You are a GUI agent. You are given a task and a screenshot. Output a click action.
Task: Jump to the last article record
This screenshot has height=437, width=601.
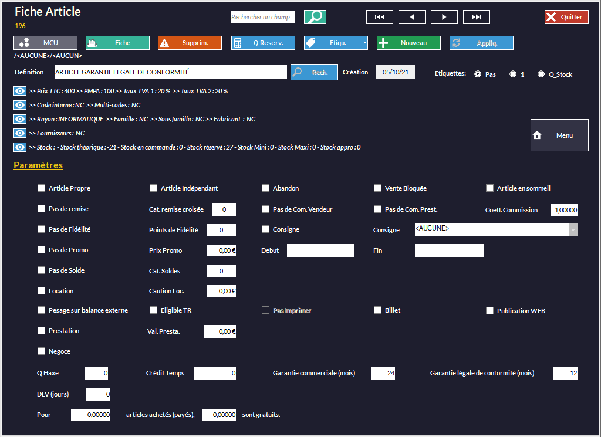[x=476, y=17]
